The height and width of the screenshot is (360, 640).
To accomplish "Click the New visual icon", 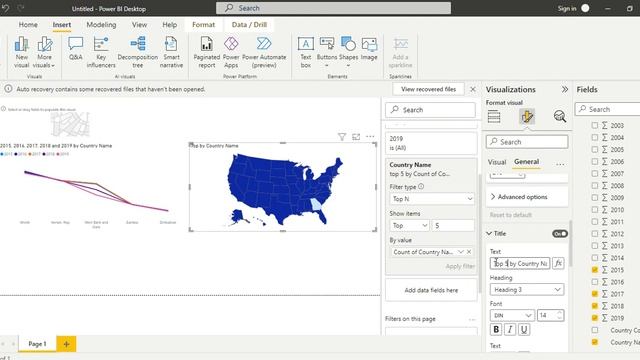I will click(x=21, y=52).
